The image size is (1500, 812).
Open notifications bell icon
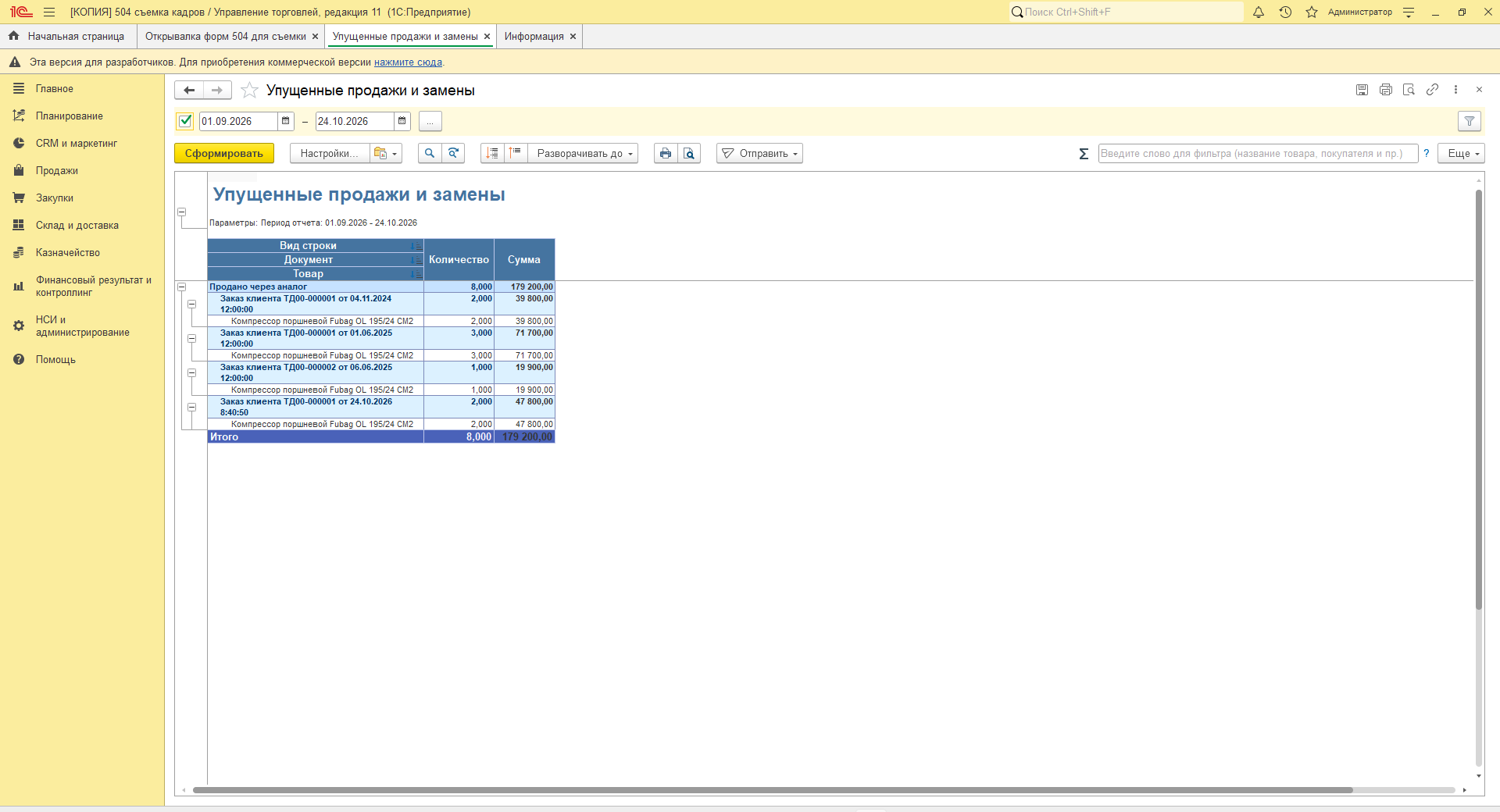(1259, 12)
